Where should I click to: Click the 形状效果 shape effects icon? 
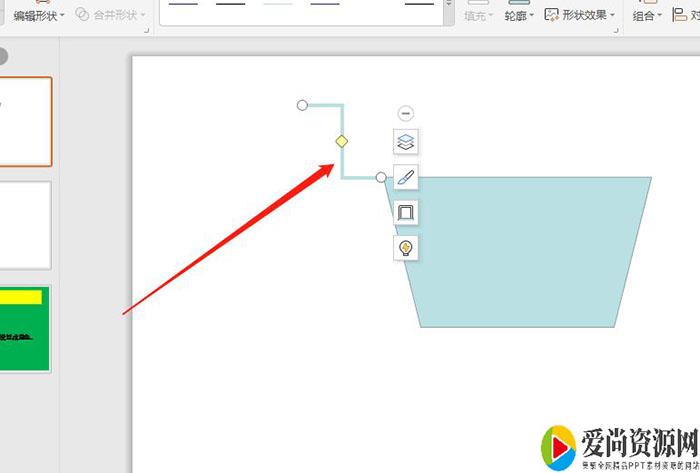552,14
